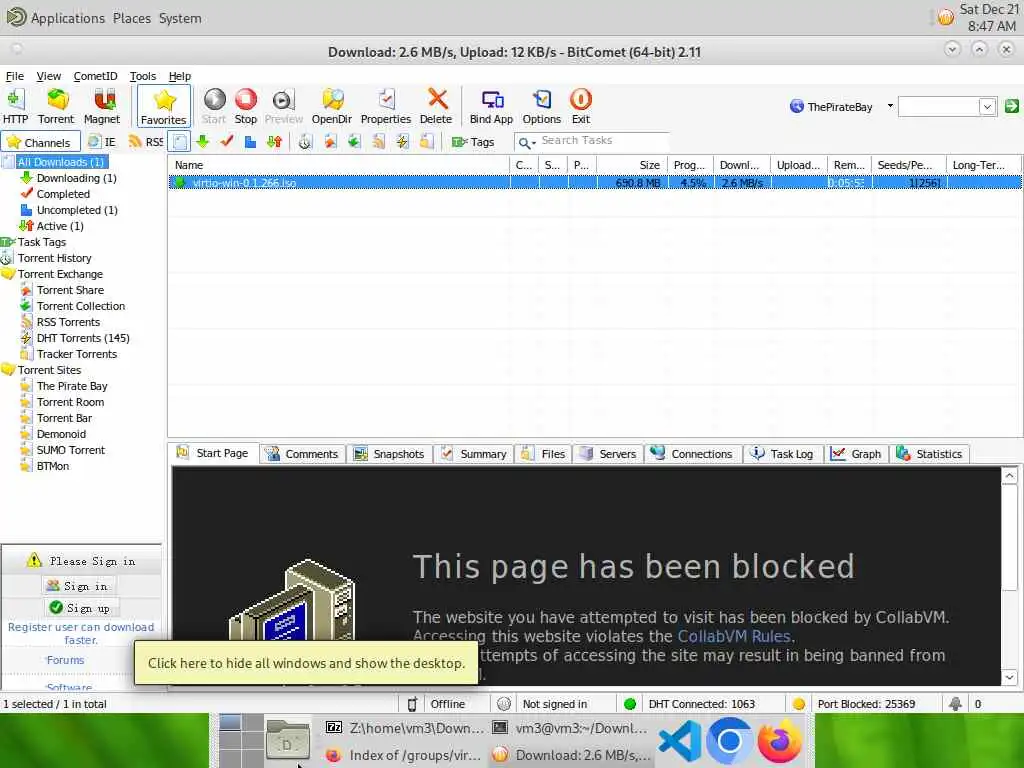The image size is (1024, 768).
Task: Filter by Downloading with green arrow icon
Action: coord(202,142)
